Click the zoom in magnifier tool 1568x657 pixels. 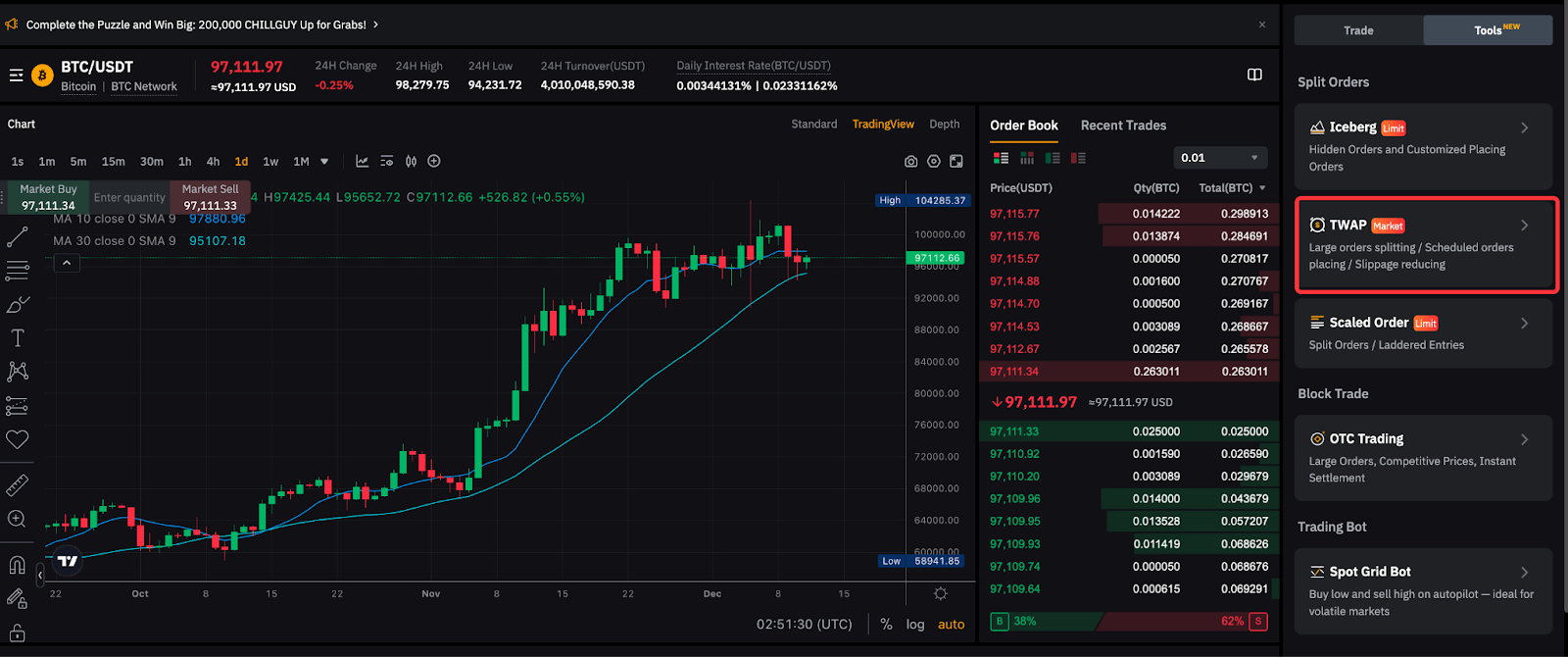click(x=18, y=519)
